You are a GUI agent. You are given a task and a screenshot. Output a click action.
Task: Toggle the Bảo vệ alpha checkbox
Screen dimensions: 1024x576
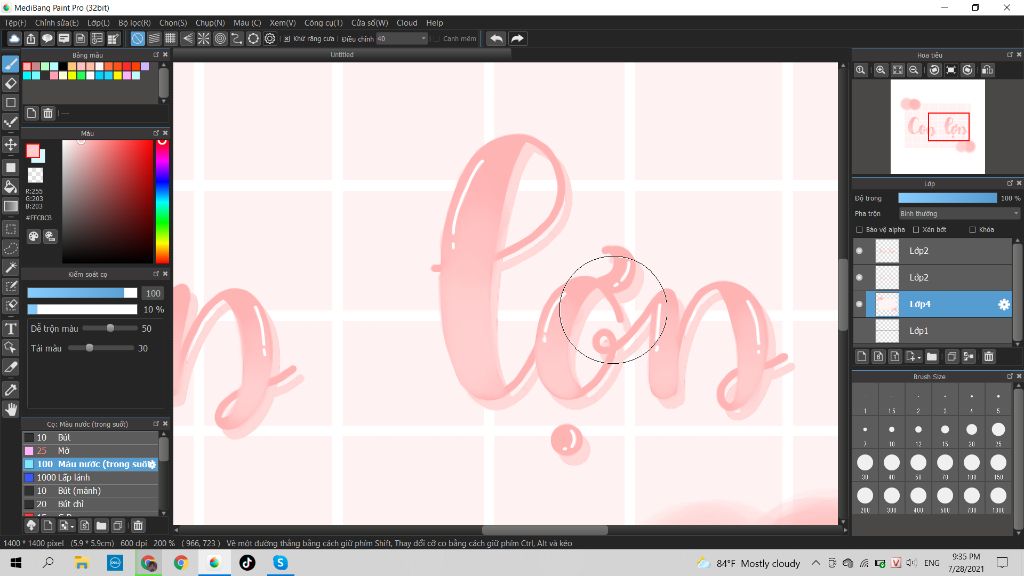[859, 229]
